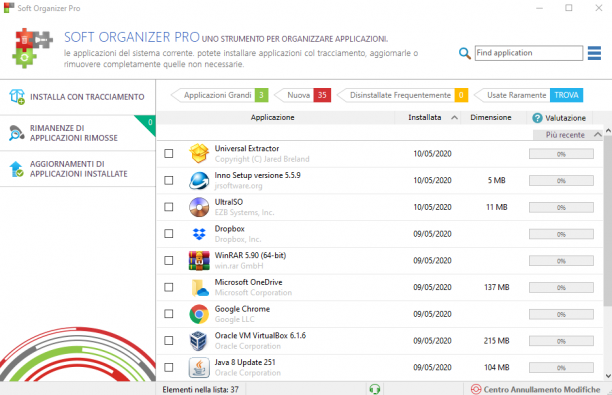Open Installa con Tracciamento section
This screenshot has height=395, width=612.
[x=78, y=97]
